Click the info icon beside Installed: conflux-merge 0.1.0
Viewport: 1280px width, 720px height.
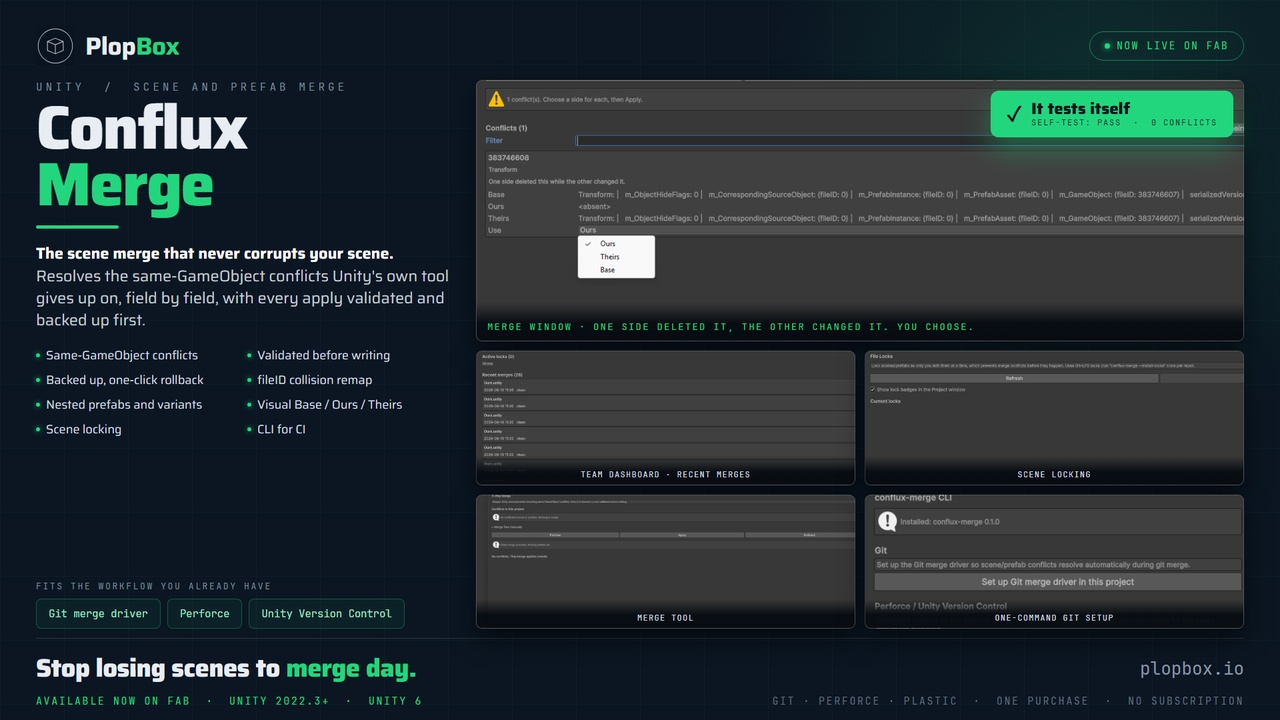point(887,521)
